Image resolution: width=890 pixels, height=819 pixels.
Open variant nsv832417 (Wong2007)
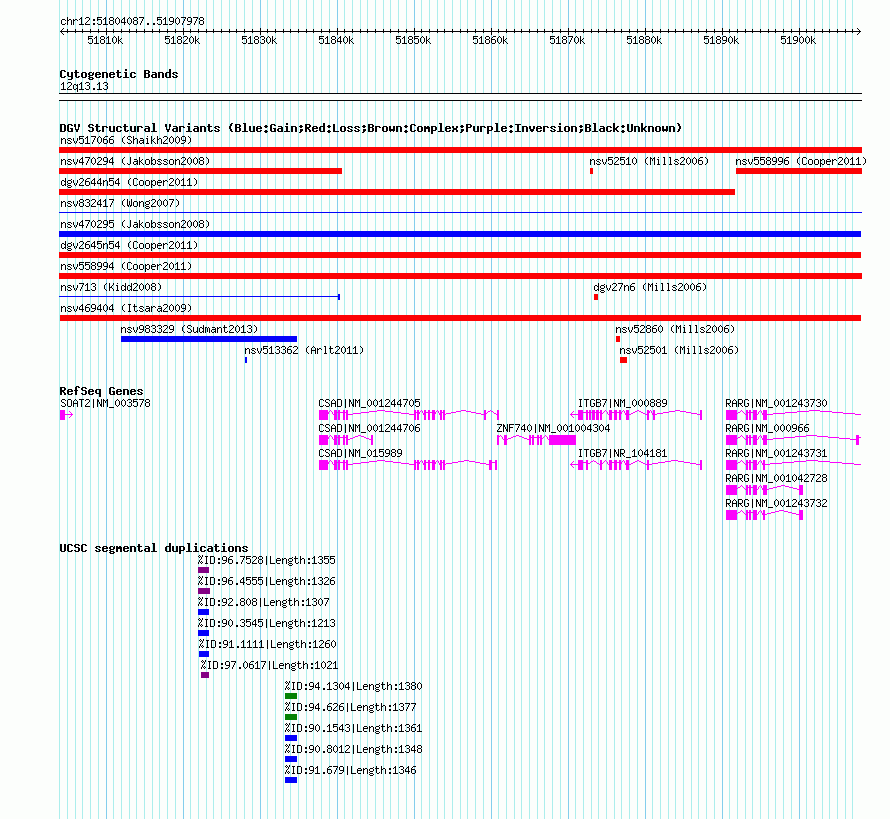(x=460, y=213)
